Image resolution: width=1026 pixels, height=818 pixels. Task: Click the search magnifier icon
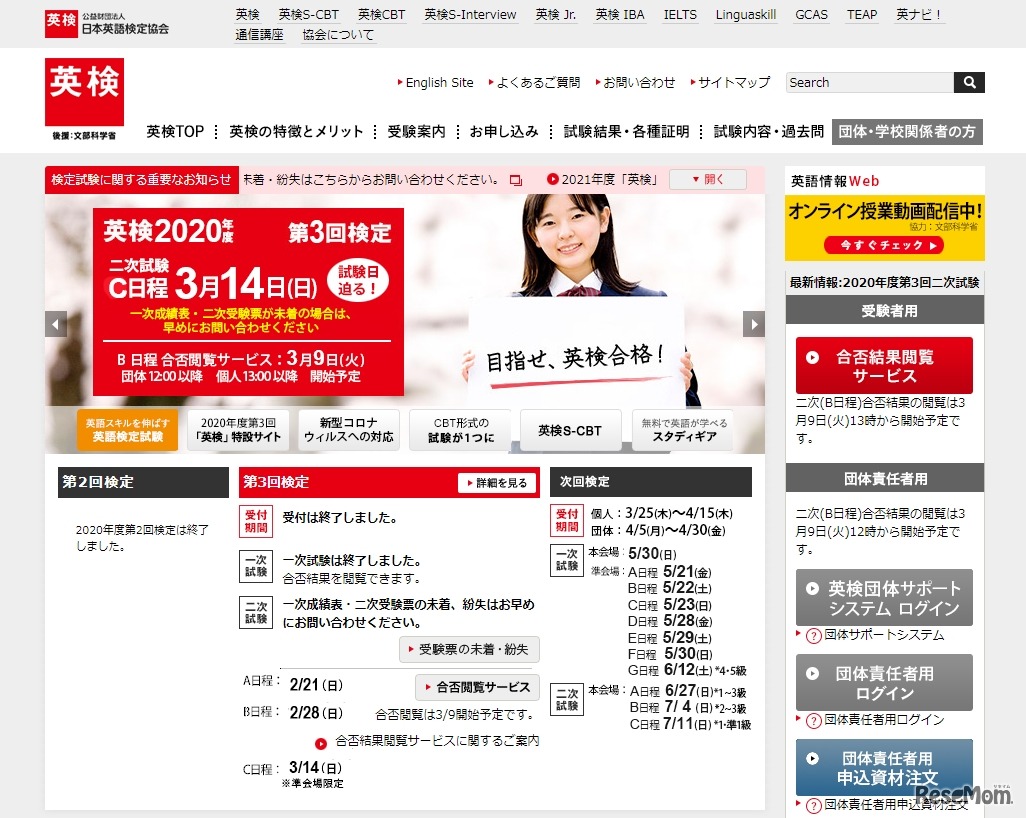(x=969, y=83)
